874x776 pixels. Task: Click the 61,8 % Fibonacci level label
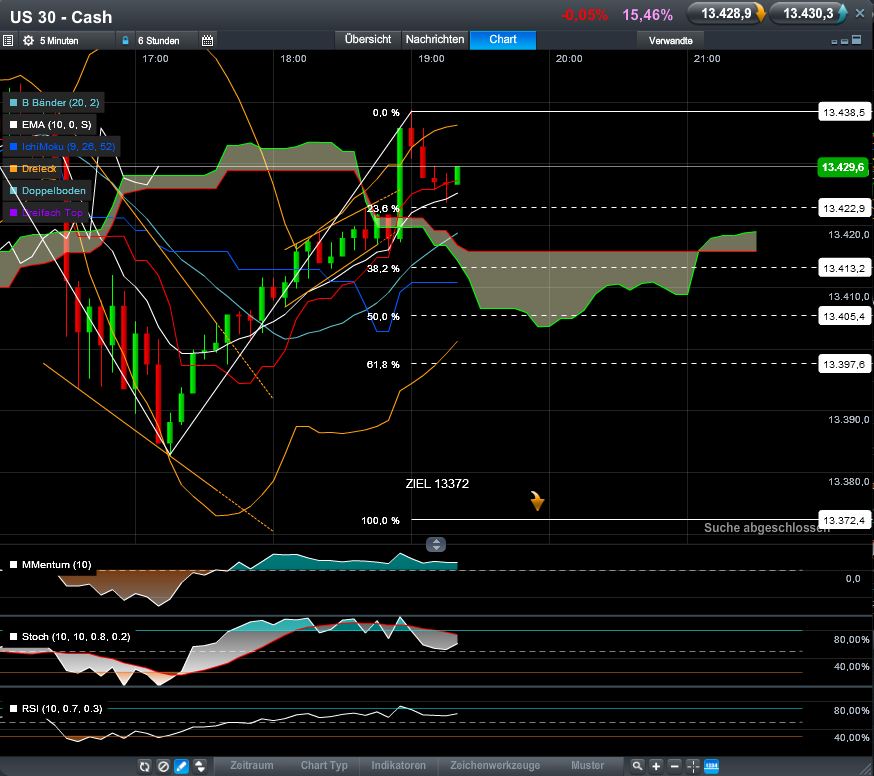point(383,365)
